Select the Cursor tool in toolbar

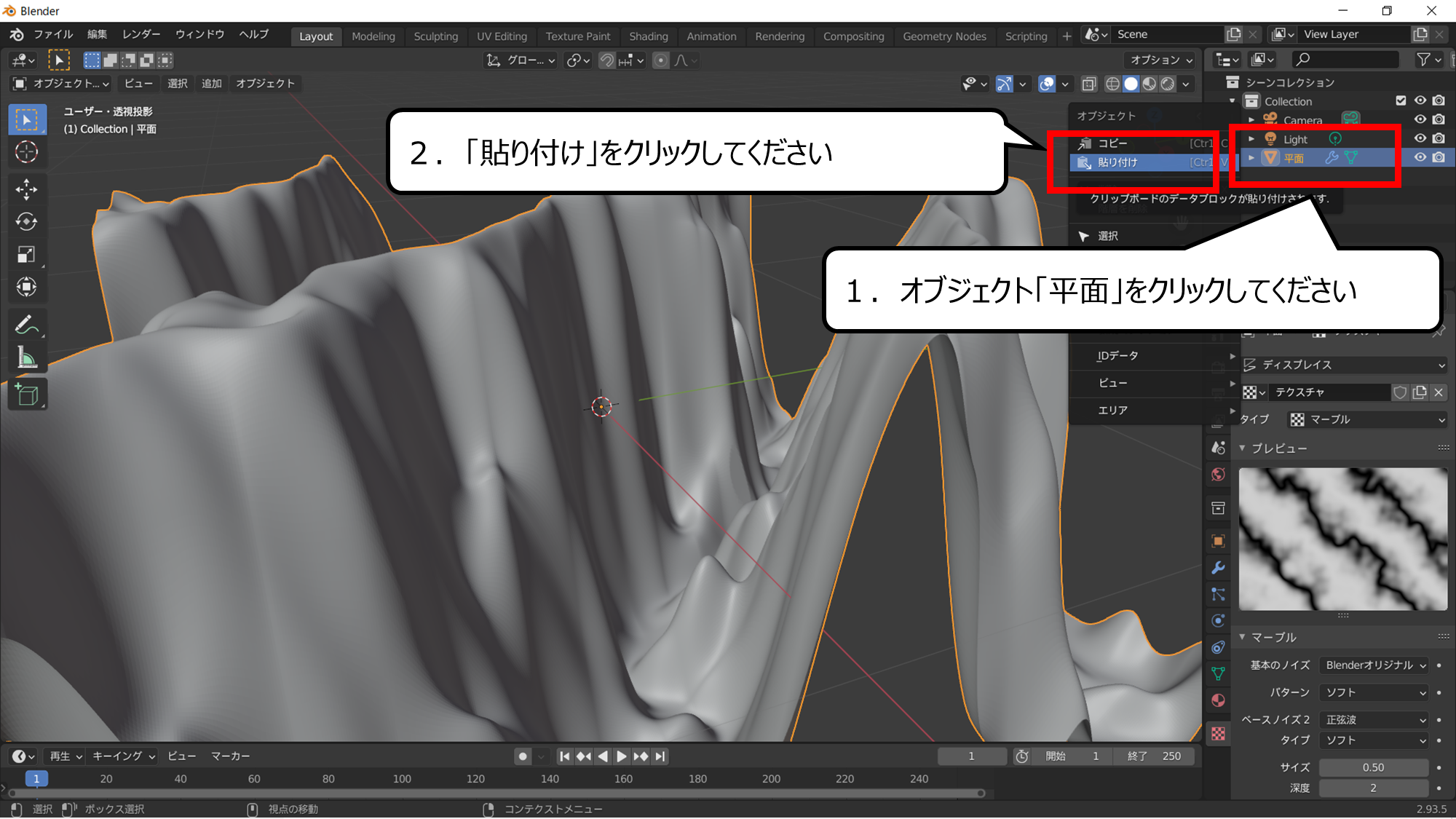point(27,152)
